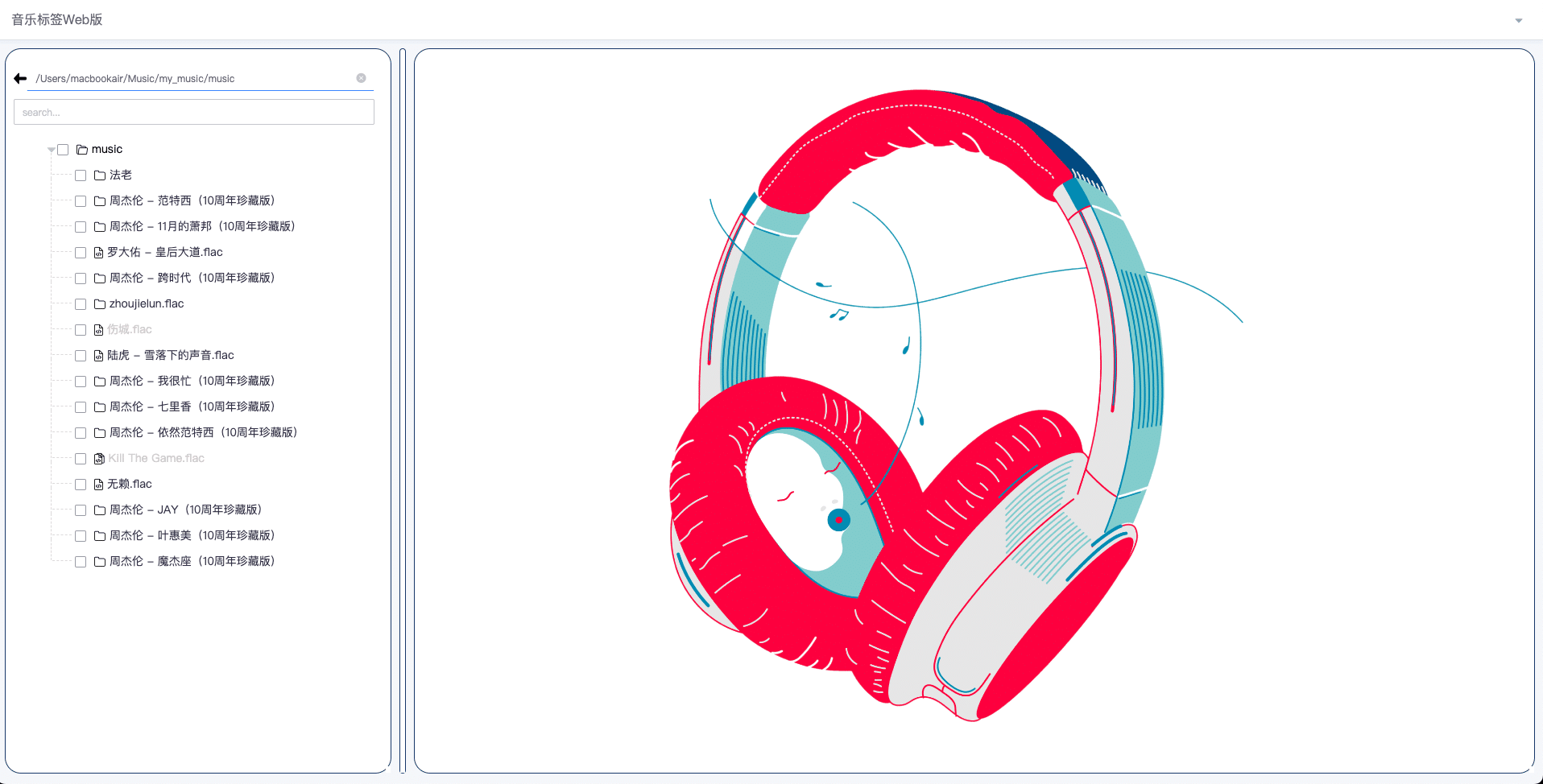1543x784 pixels.
Task: Click file icon of 罗大佑 – 皇后大道.flac
Action: coord(98,252)
